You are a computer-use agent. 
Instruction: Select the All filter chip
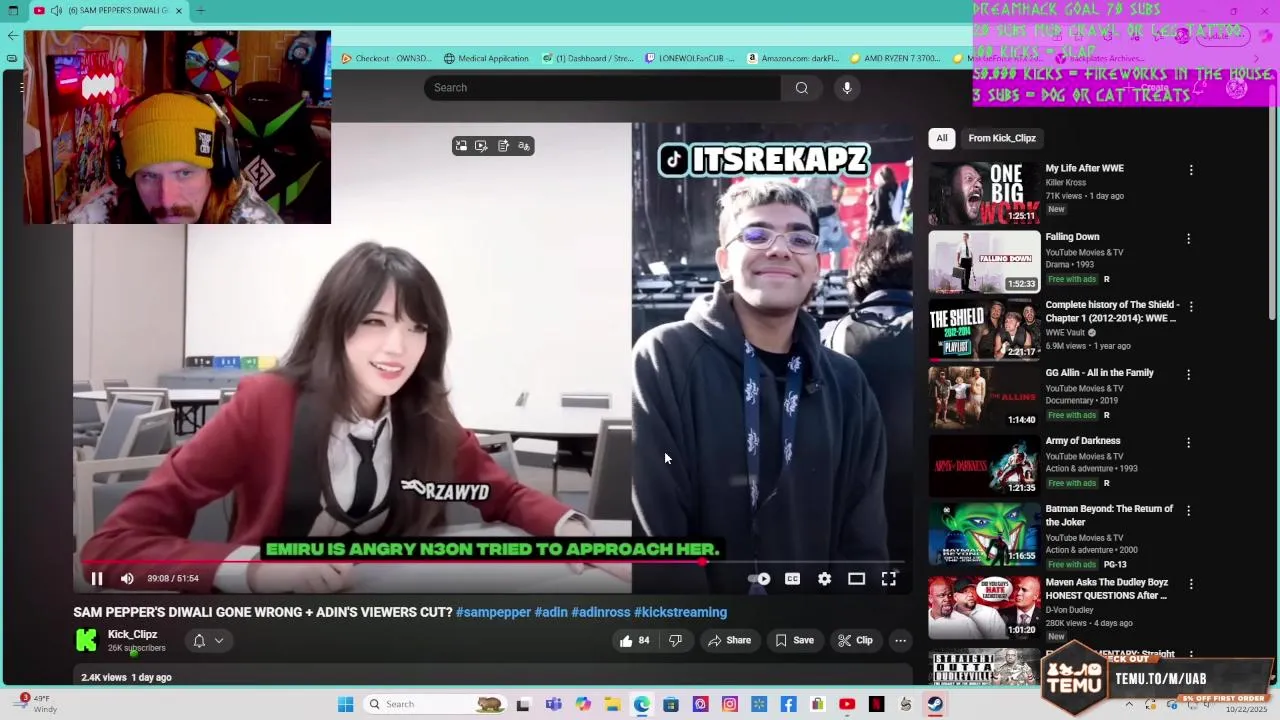coord(942,138)
